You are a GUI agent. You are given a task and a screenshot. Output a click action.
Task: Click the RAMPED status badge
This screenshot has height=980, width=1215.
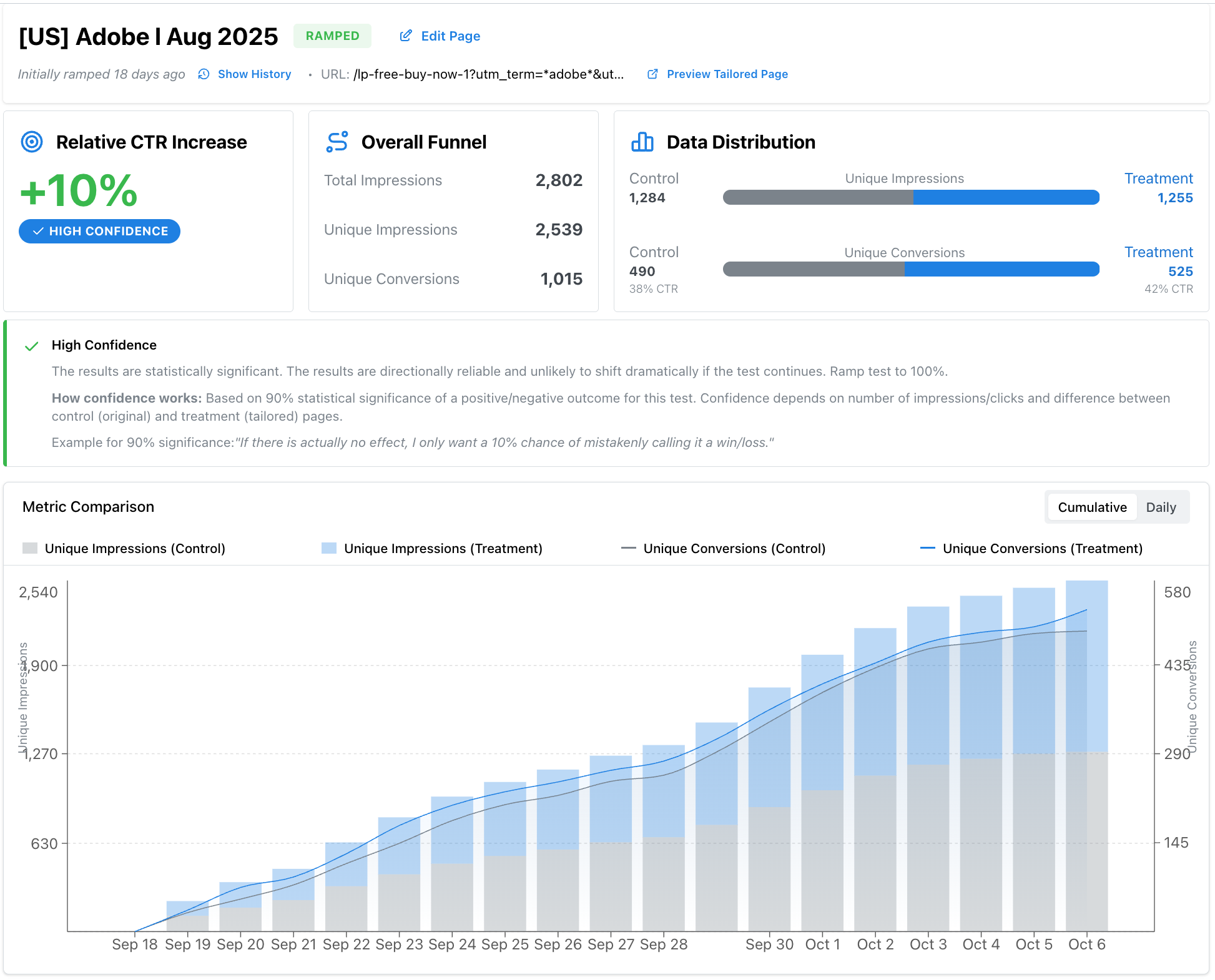(332, 36)
